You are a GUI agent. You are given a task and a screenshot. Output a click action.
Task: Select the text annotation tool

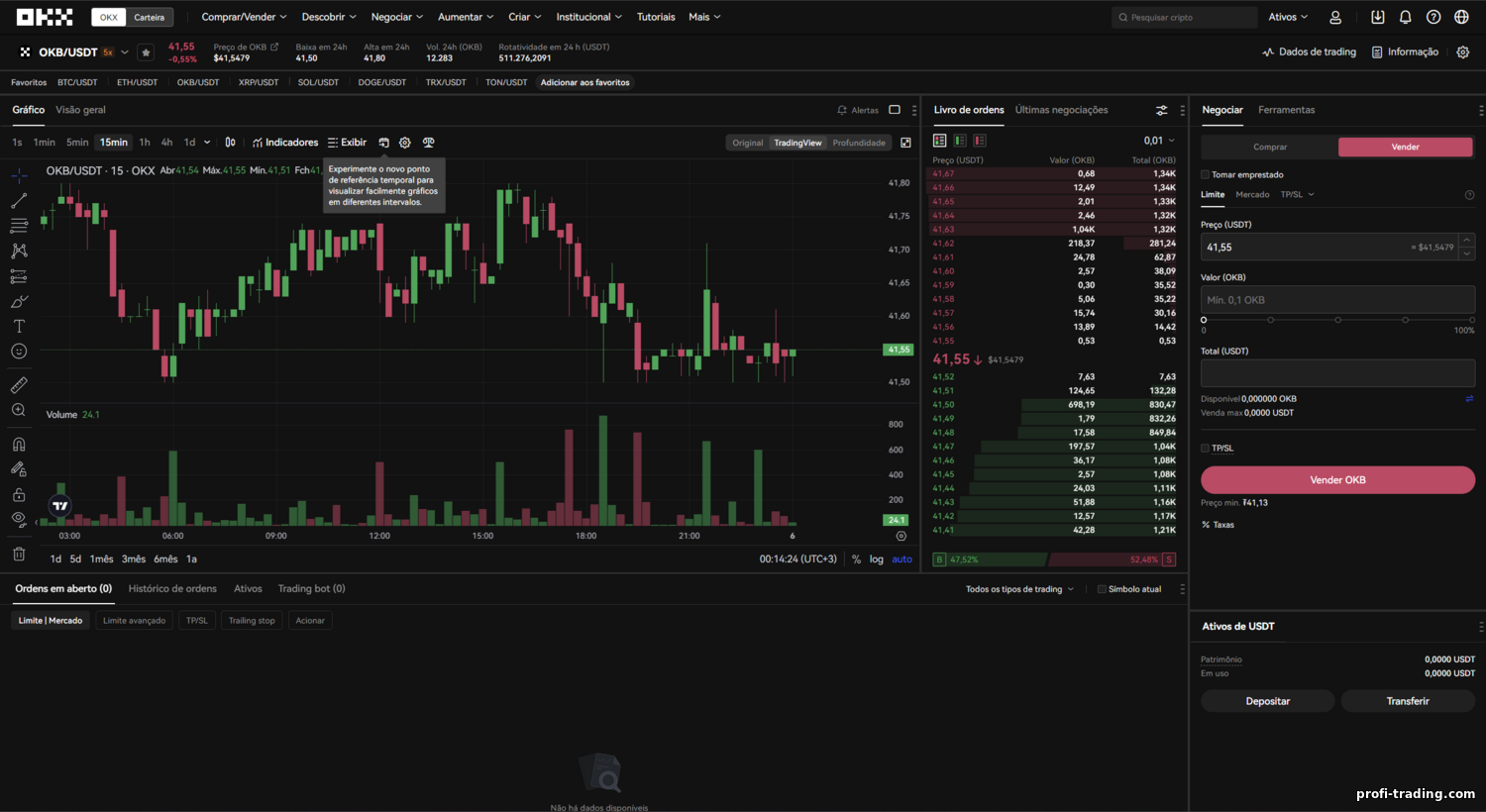[x=19, y=326]
